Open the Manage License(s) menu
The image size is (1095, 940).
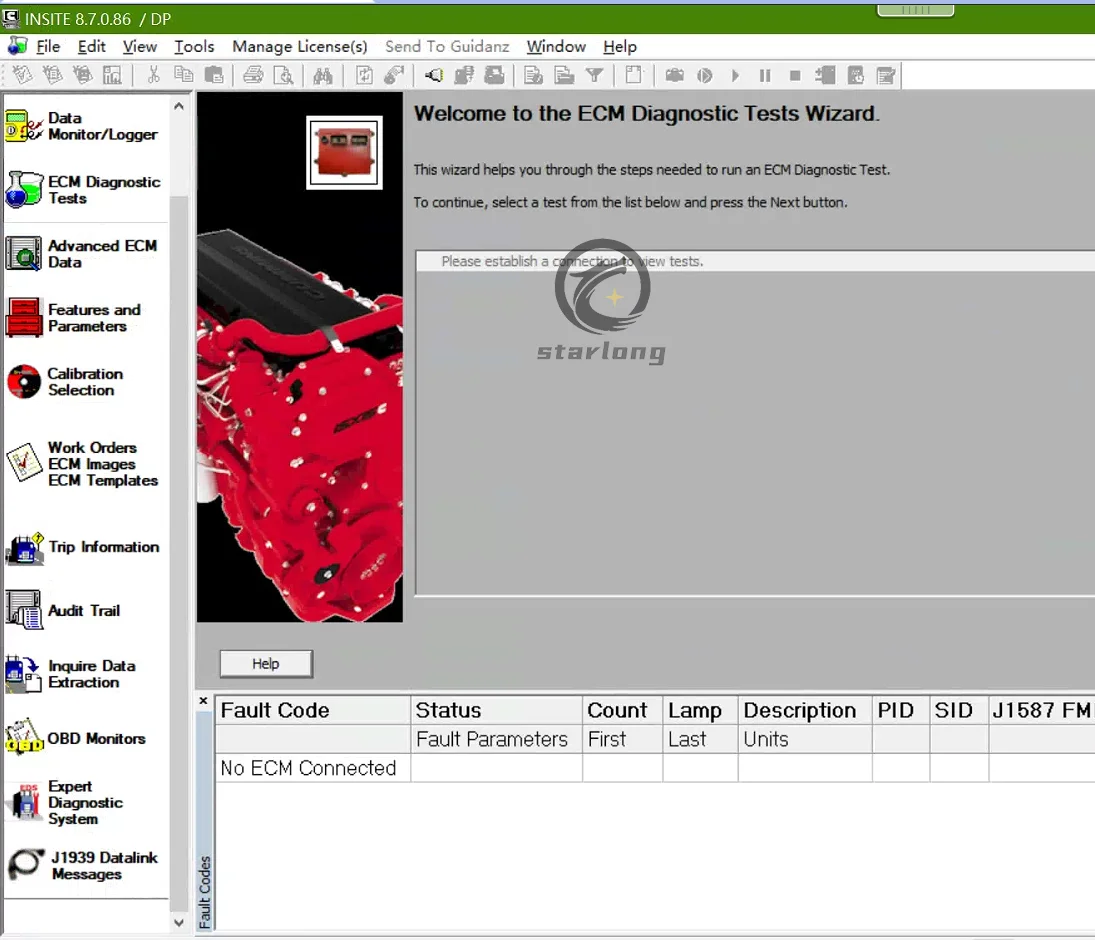(300, 47)
